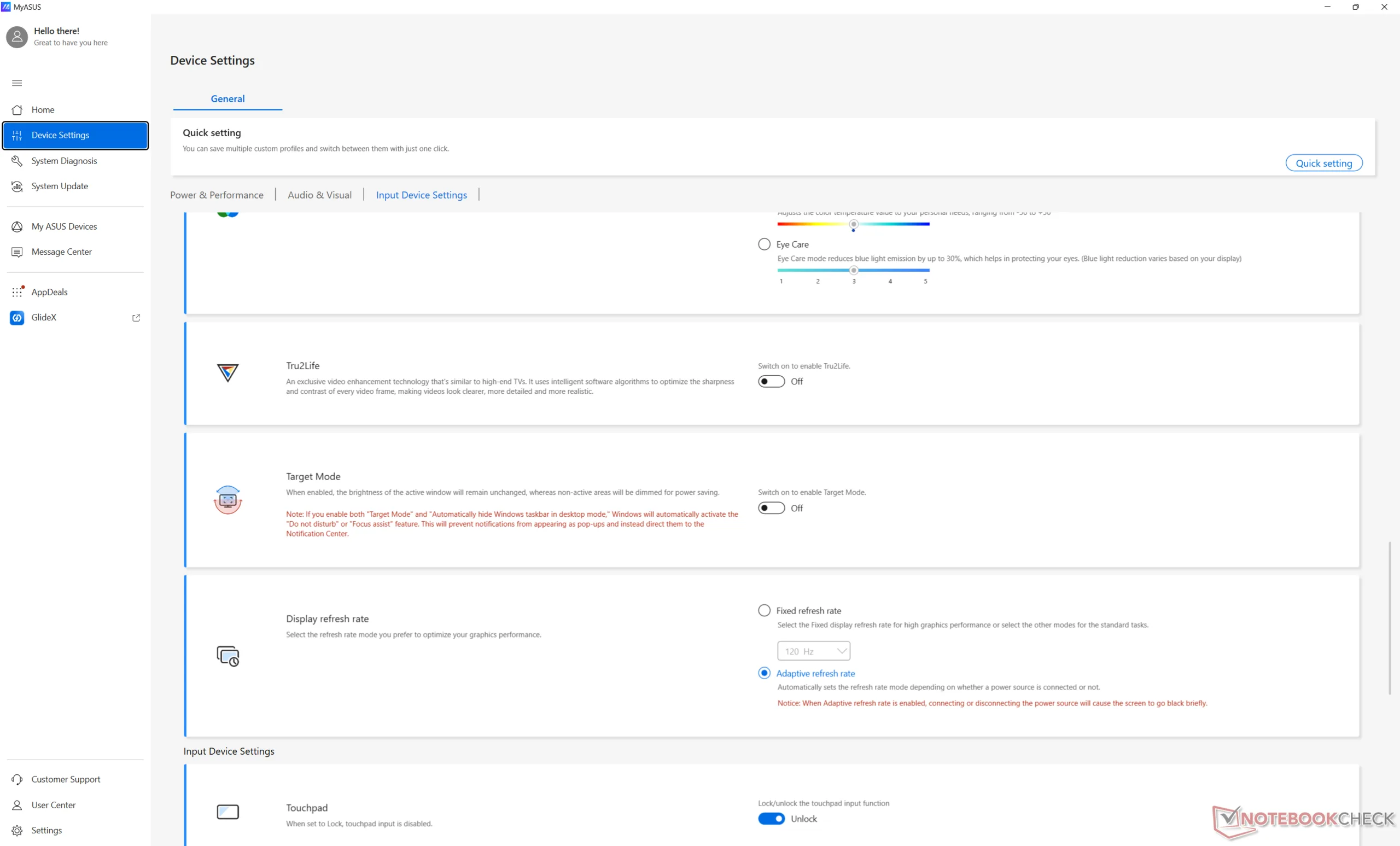This screenshot has width=1400, height=846.
Task: Click the Home icon in sidebar
Action: (17, 110)
